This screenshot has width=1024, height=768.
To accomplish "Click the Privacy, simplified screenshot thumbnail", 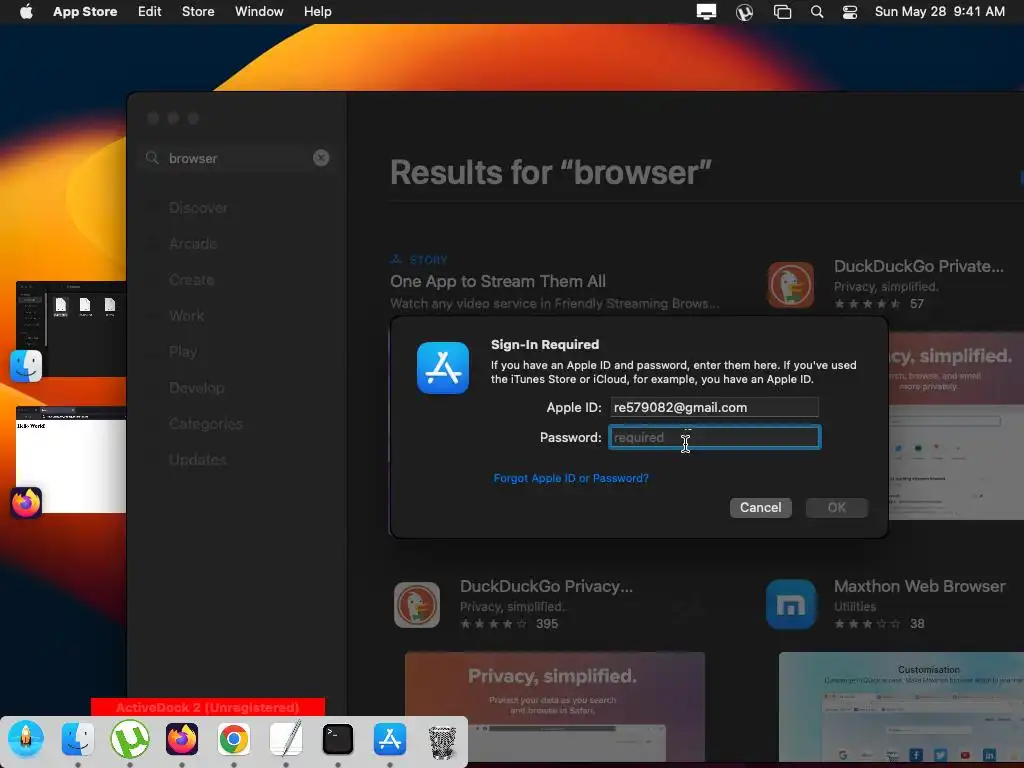I will pyautogui.click(x=554, y=706).
